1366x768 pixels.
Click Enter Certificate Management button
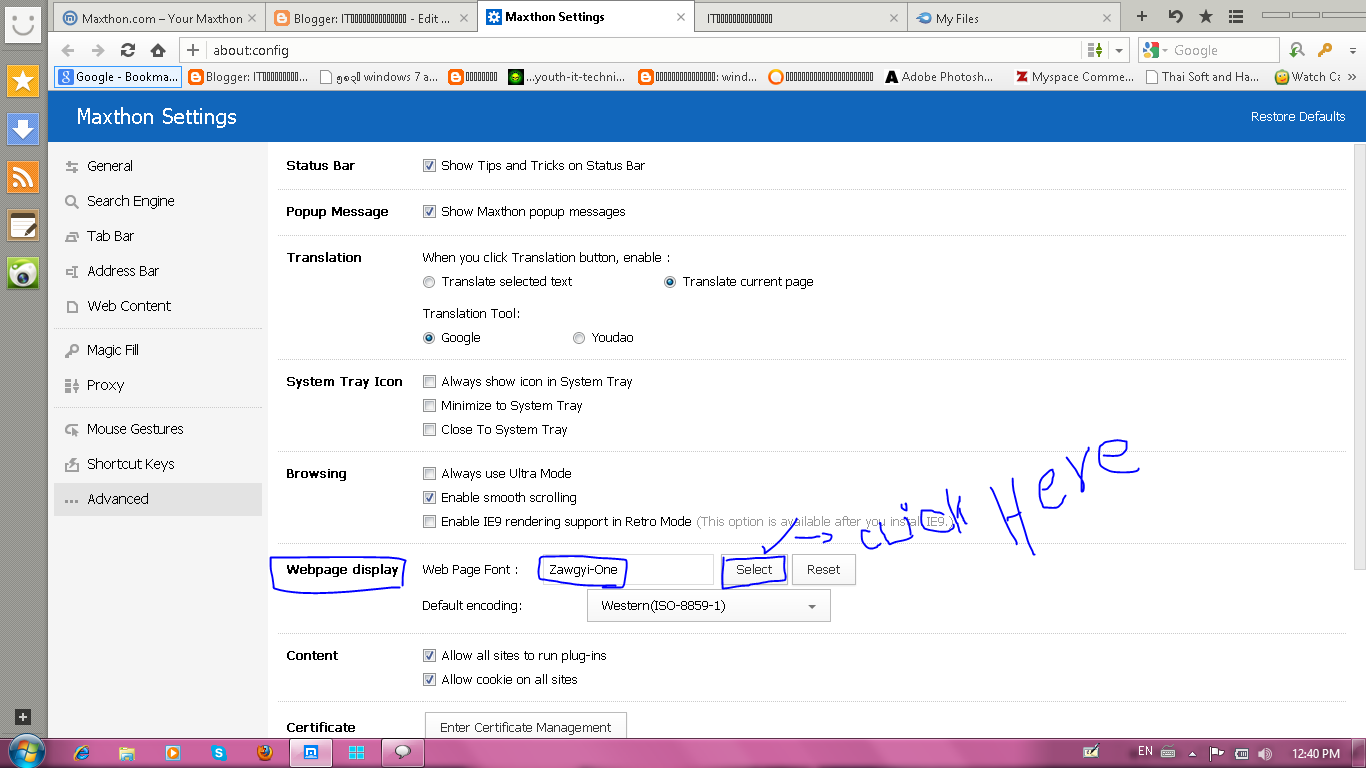(526, 727)
